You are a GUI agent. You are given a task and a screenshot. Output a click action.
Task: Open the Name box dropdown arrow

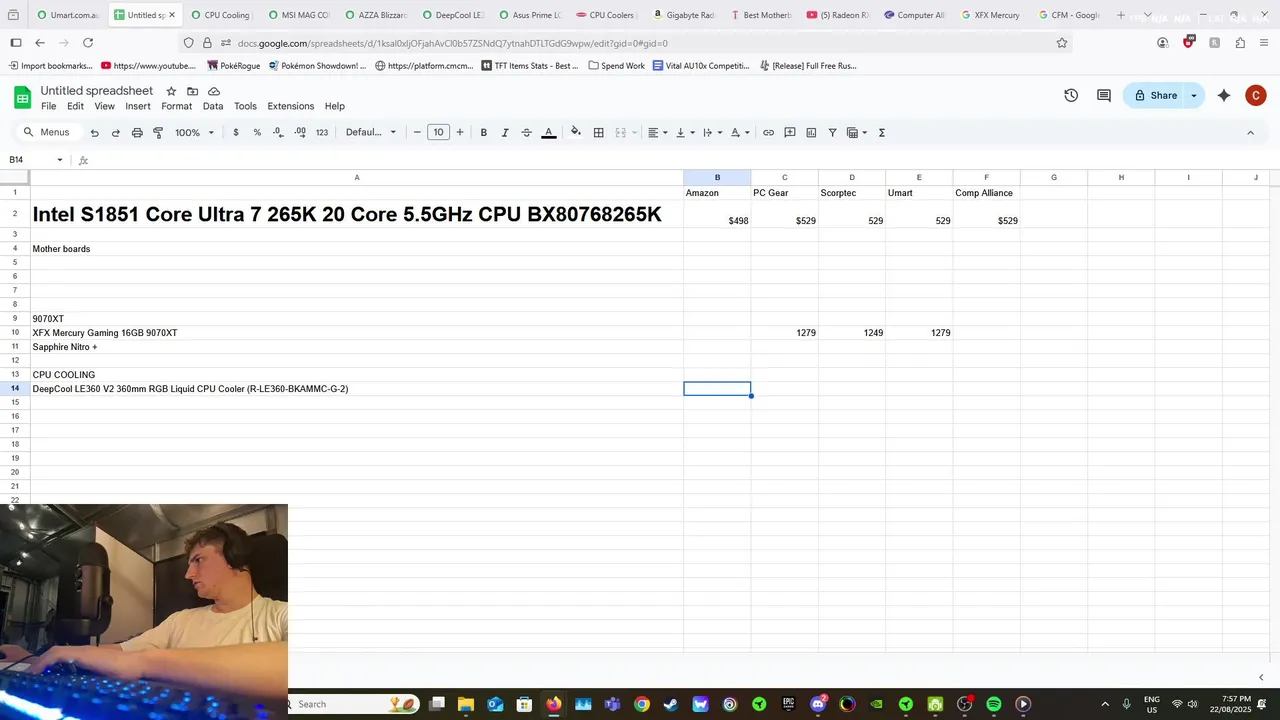[x=60, y=160]
